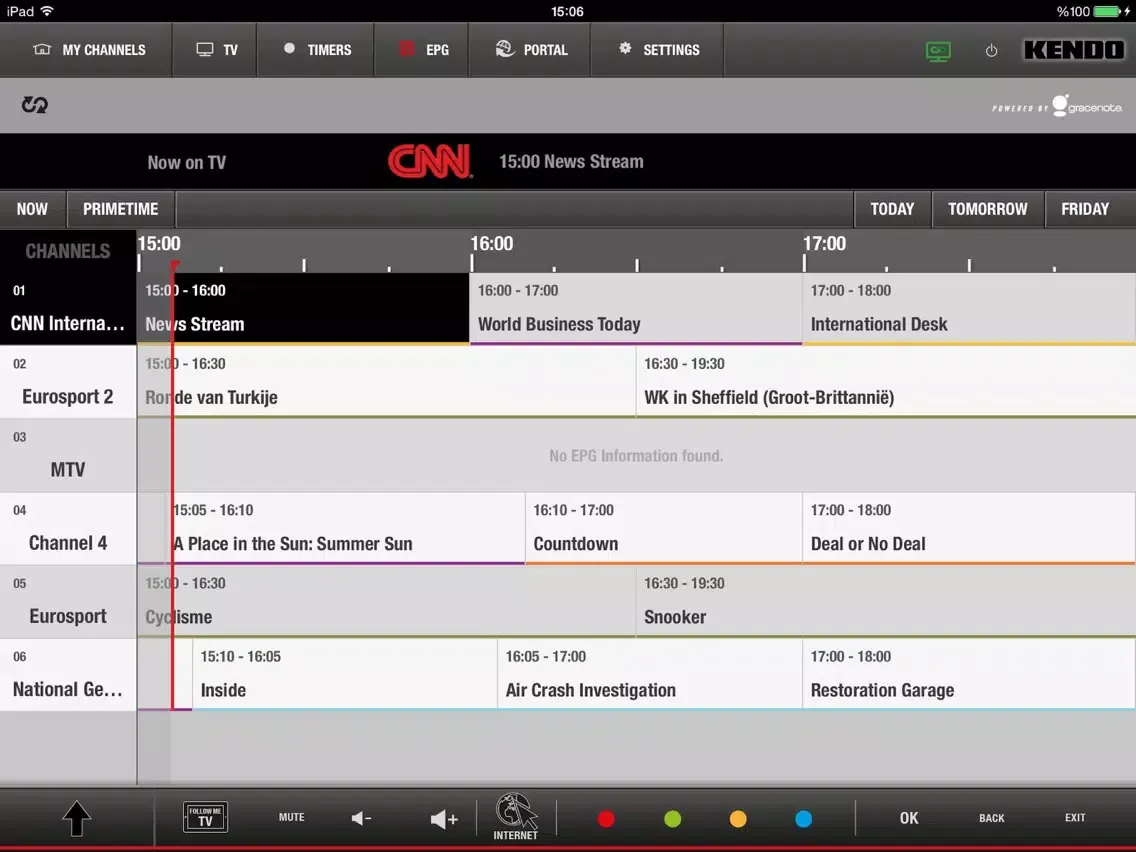Raise volume with speaker plus icon
This screenshot has width=1136, height=852.
coord(444,819)
